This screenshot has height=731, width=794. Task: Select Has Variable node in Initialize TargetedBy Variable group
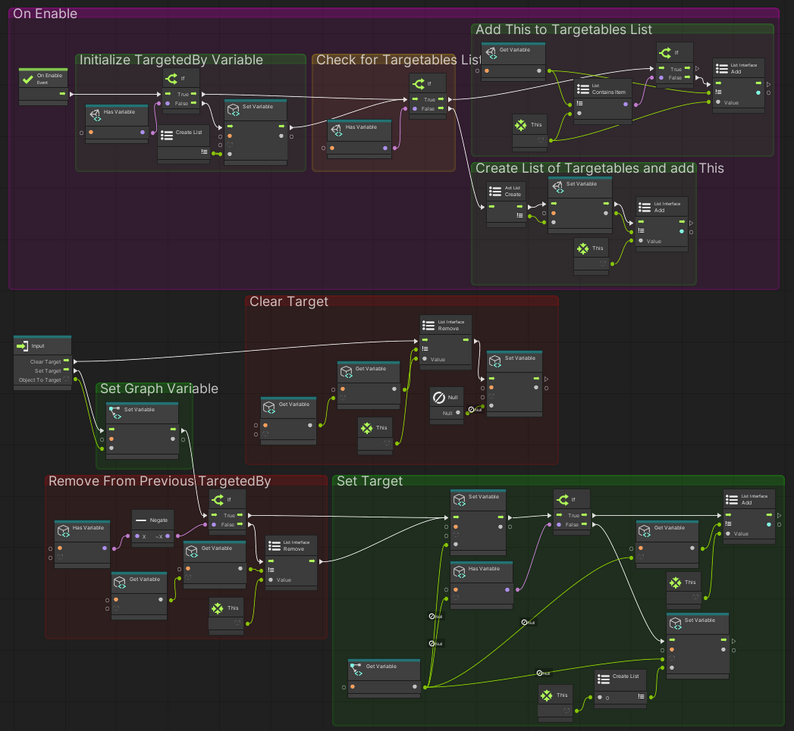click(x=116, y=124)
